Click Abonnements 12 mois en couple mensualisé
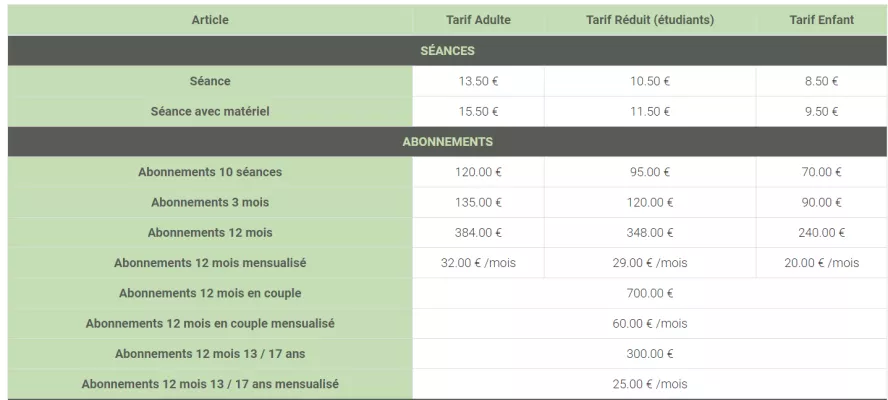The image size is (888, 400). [x=210, y=324]
